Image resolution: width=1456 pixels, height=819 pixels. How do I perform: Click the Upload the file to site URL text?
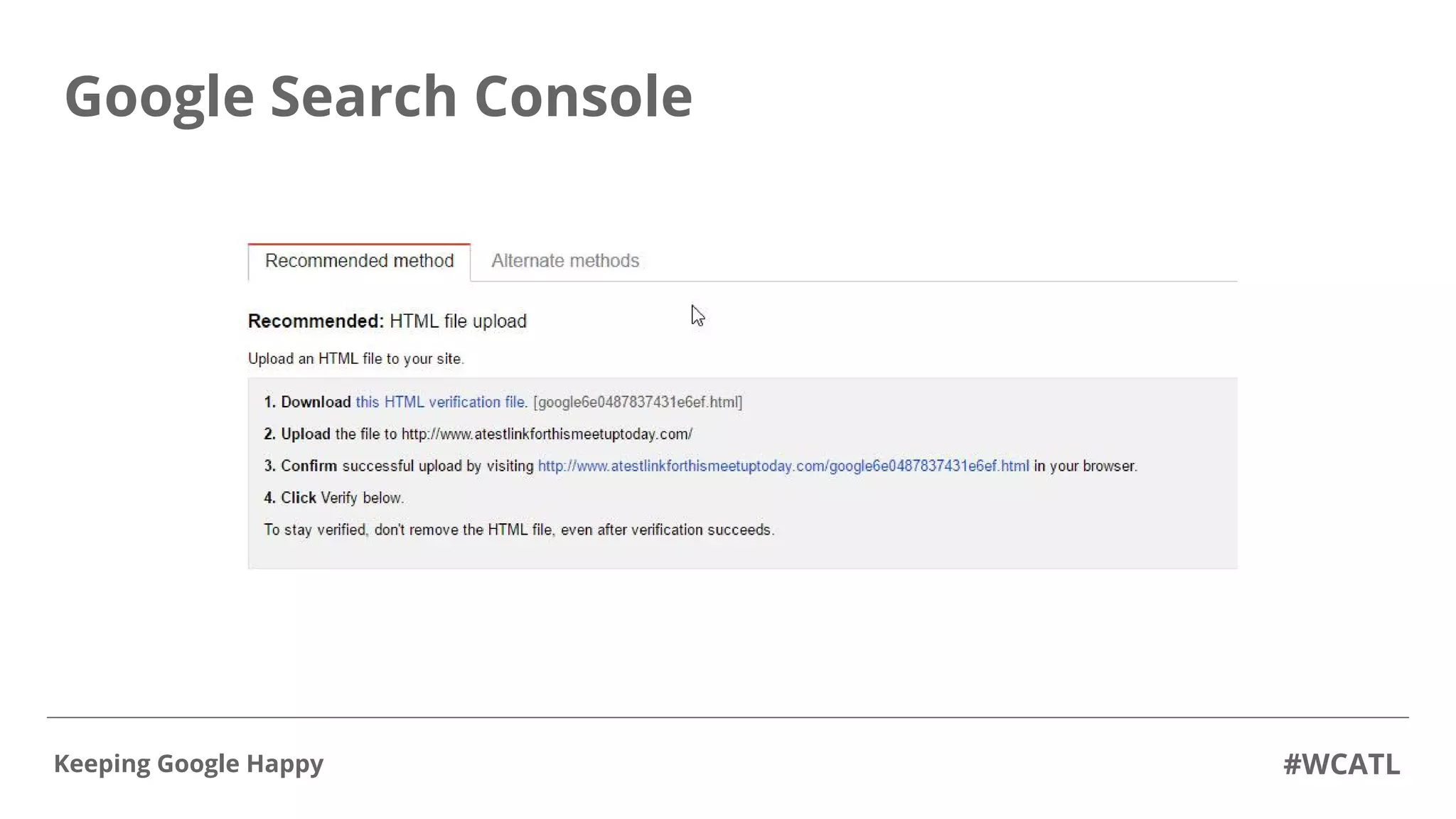478,434
